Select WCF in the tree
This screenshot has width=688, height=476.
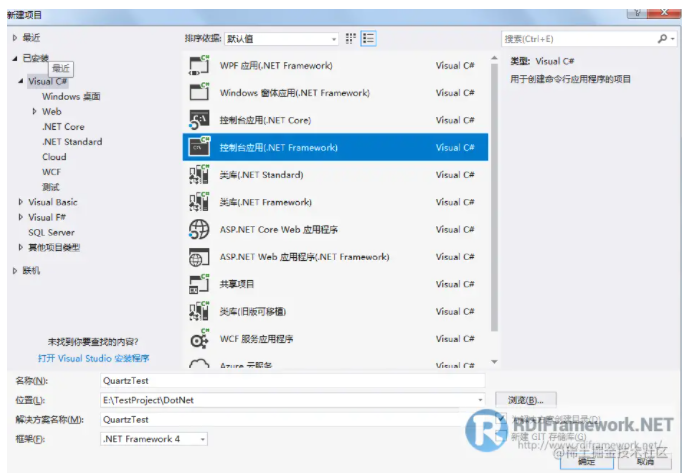[x=51, y=172]
